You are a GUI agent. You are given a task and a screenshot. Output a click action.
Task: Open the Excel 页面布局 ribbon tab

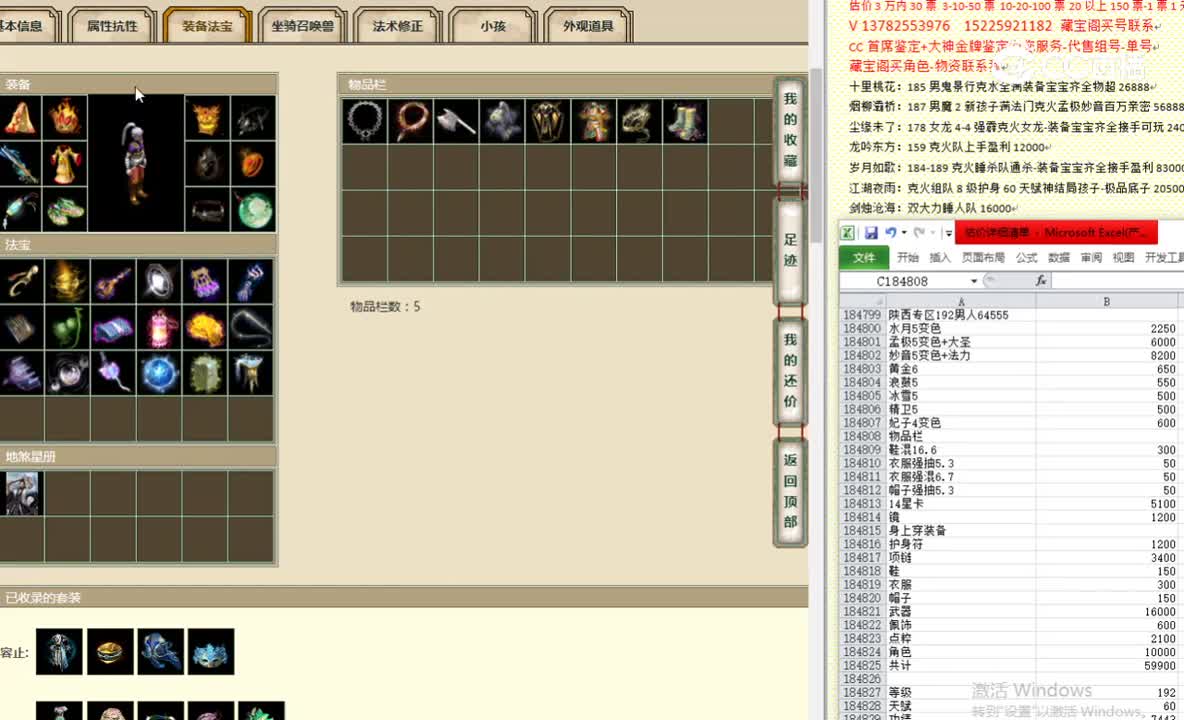click(x=983, y=257)
